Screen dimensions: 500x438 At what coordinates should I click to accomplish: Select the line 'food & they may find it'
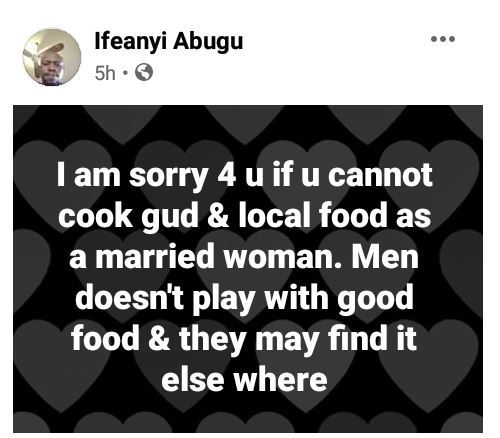[244, 339]
